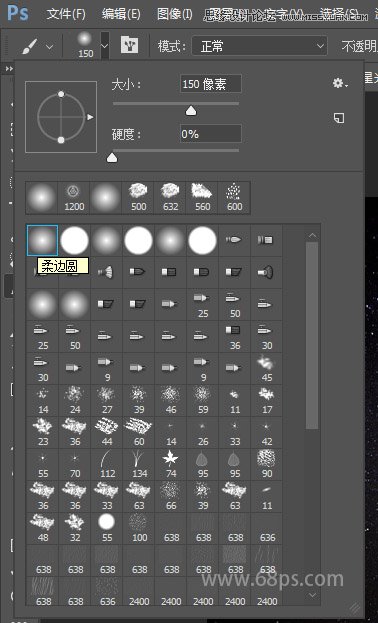The height and width of the screenshot is (623, 378).
Task: Choose the textured brush labeled 60
Action: pos(139,433)
